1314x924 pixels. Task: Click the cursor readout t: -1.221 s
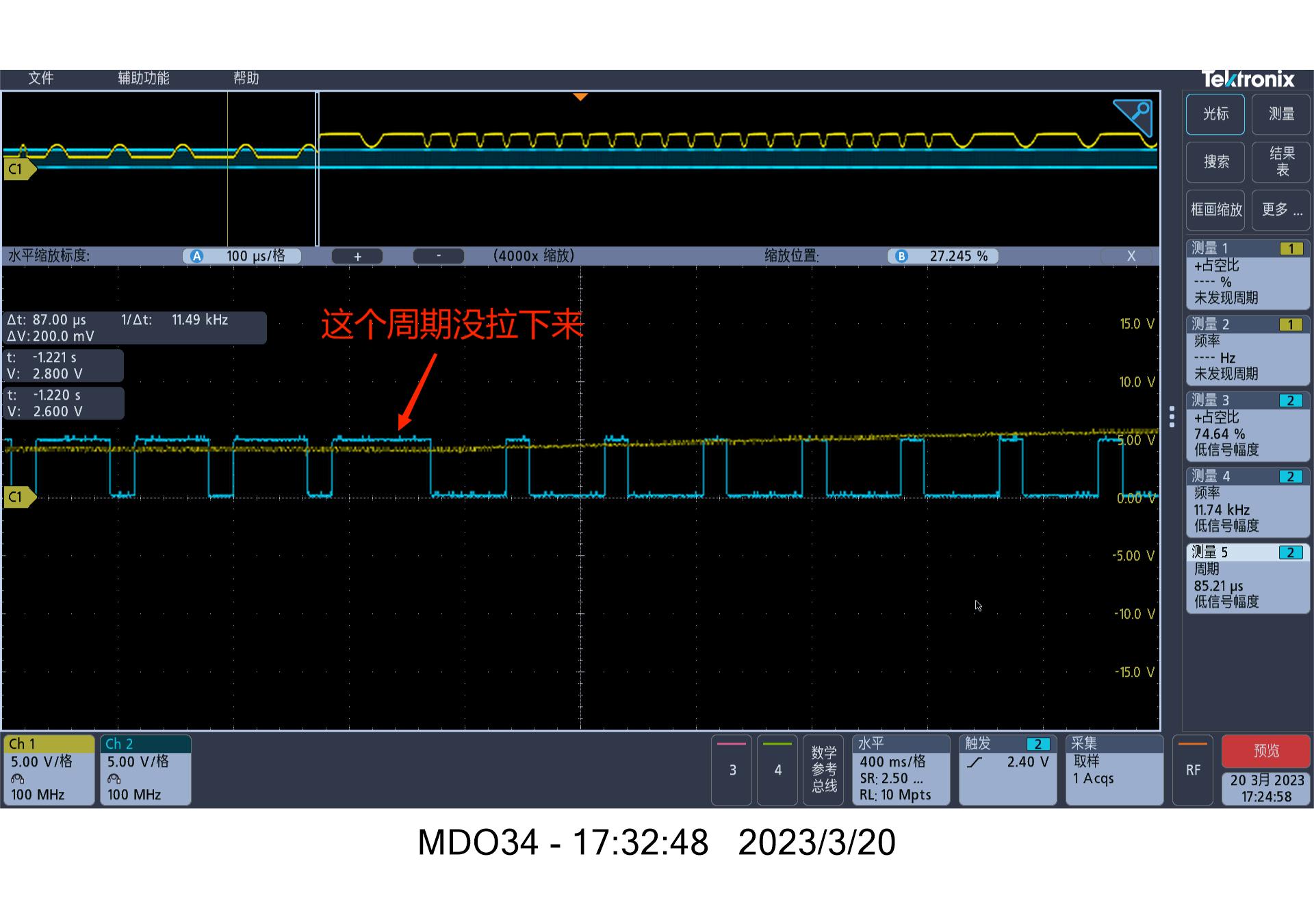(x=64, y=365)
